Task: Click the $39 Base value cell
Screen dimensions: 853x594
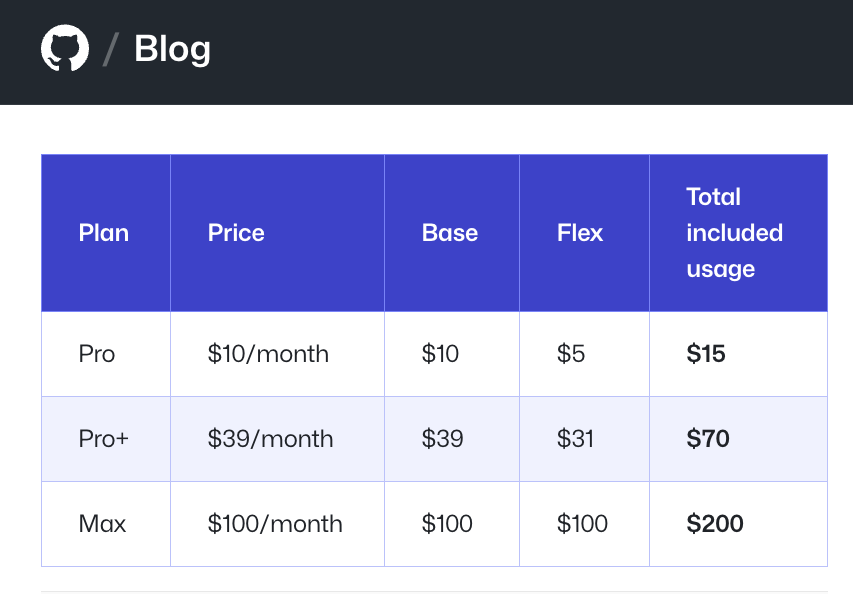Action: (x=452, y=439)
